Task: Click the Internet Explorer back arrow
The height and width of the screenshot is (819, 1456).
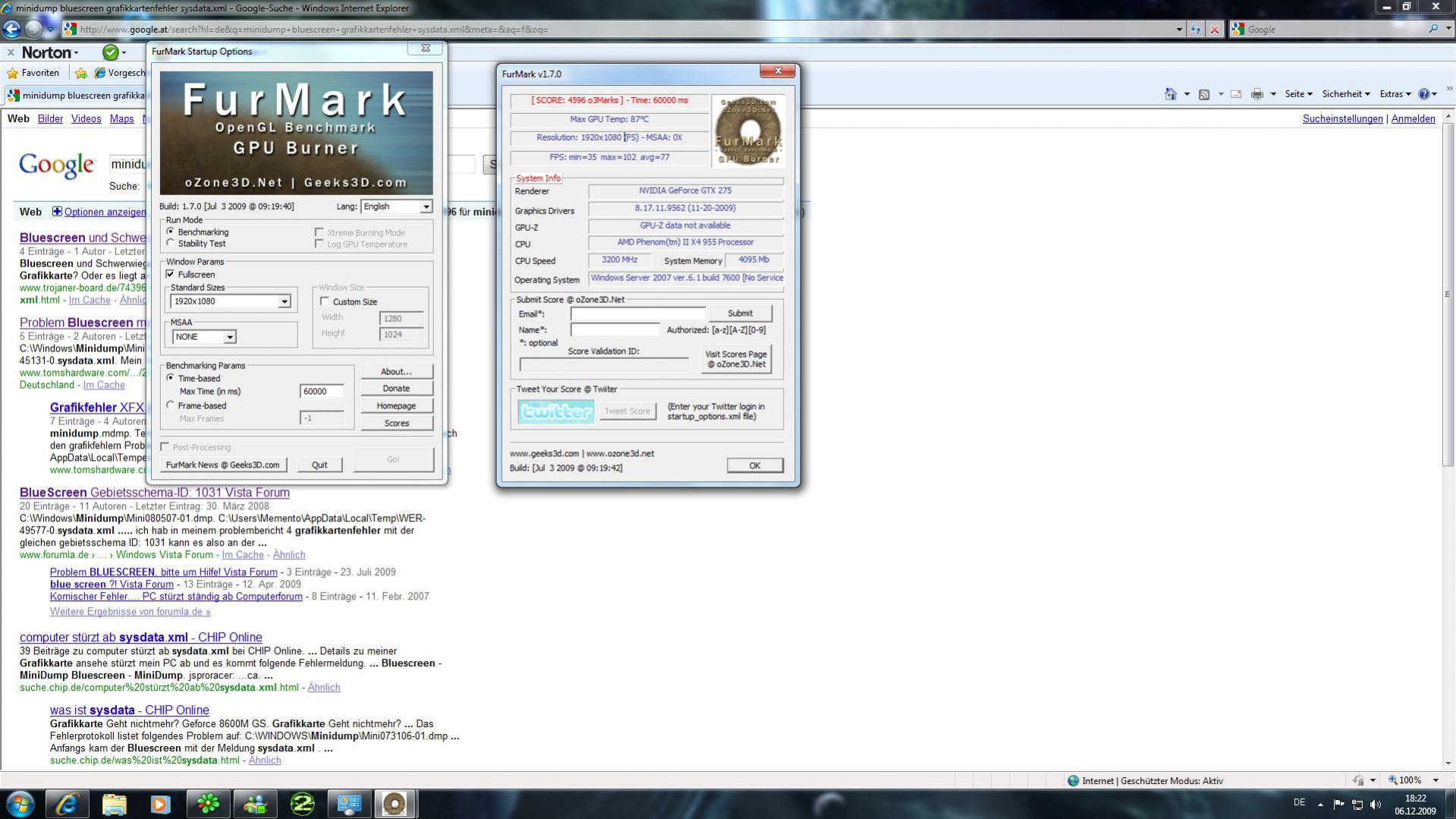Action: coord(11,30)
